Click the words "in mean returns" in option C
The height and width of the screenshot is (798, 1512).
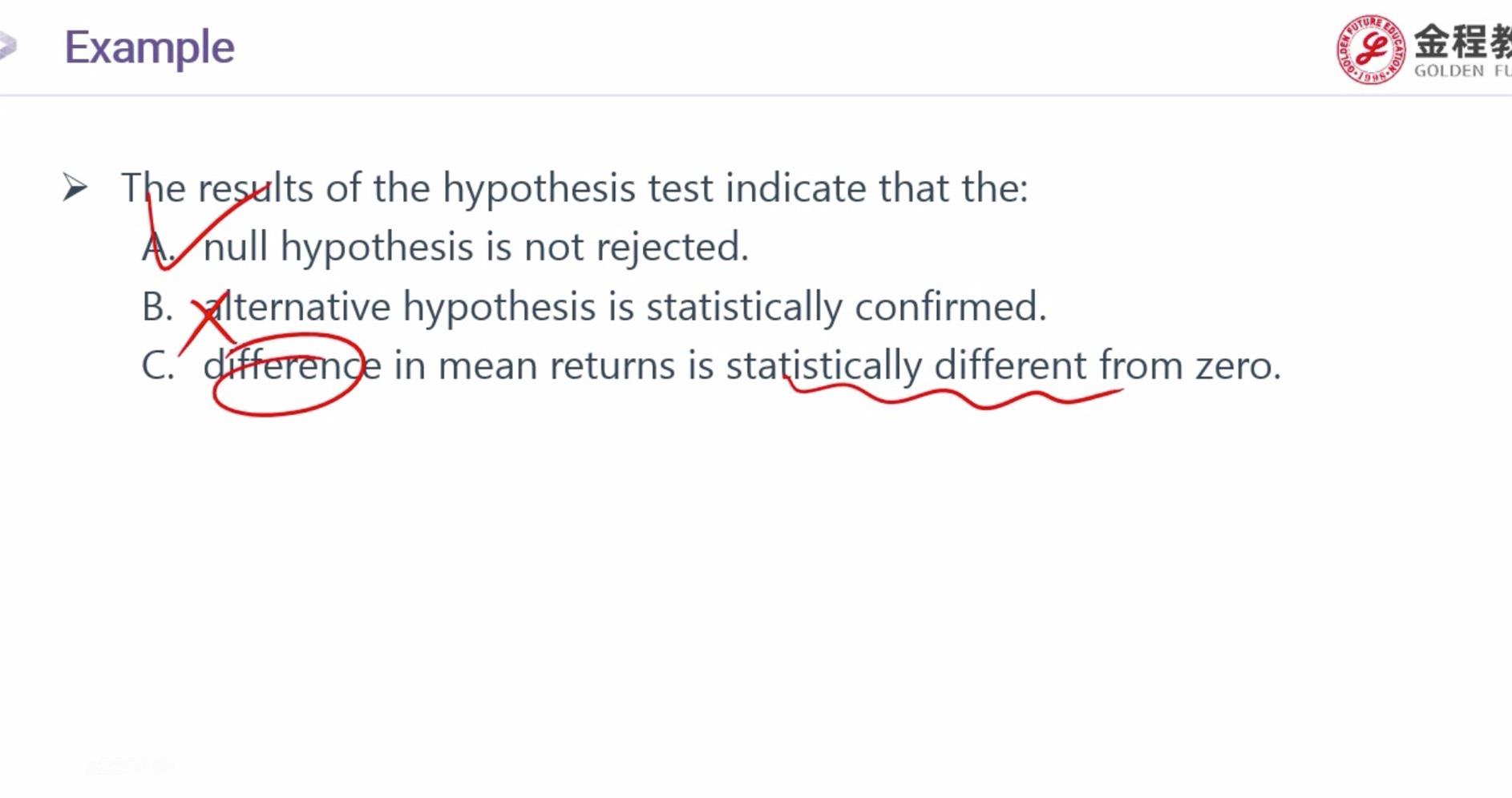(x=534, y=366)
